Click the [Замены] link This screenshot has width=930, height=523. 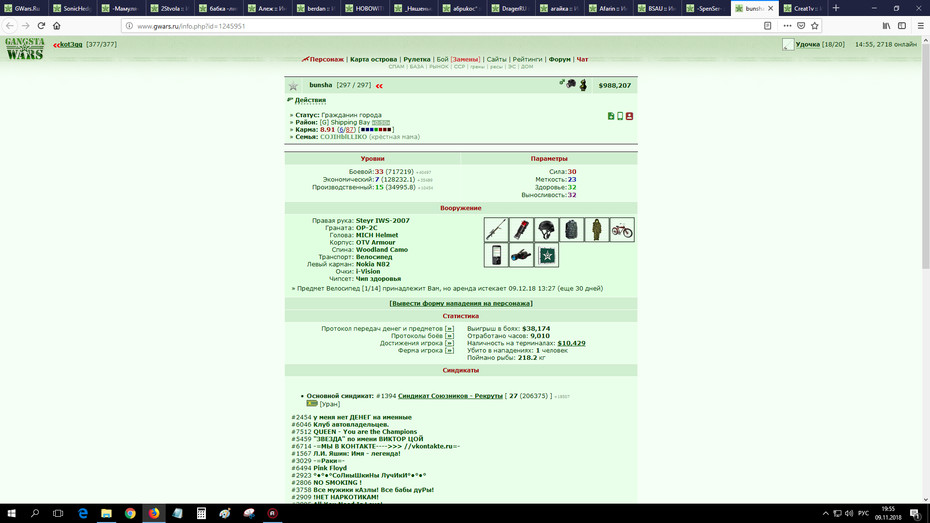[465, 59]
